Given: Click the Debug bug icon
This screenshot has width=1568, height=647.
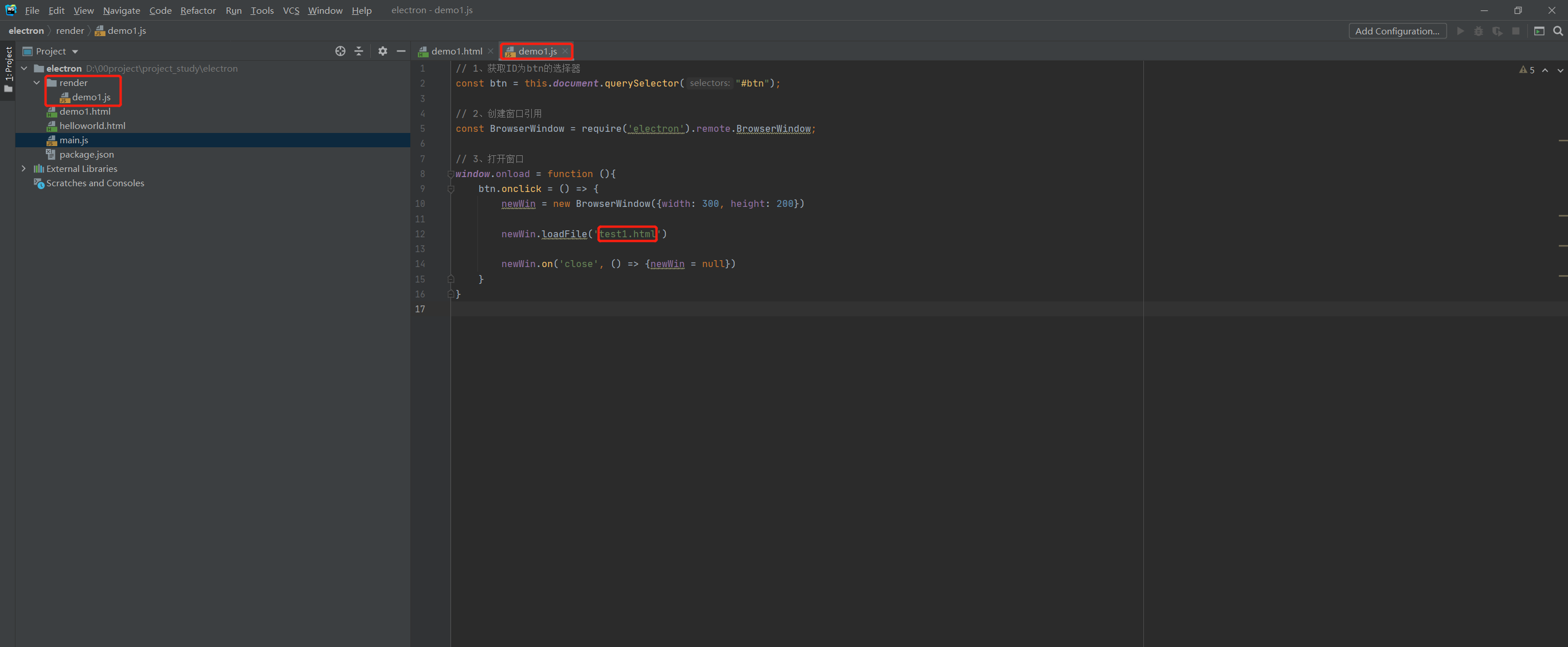Looking at the screenshot, I should point(1479,31).
